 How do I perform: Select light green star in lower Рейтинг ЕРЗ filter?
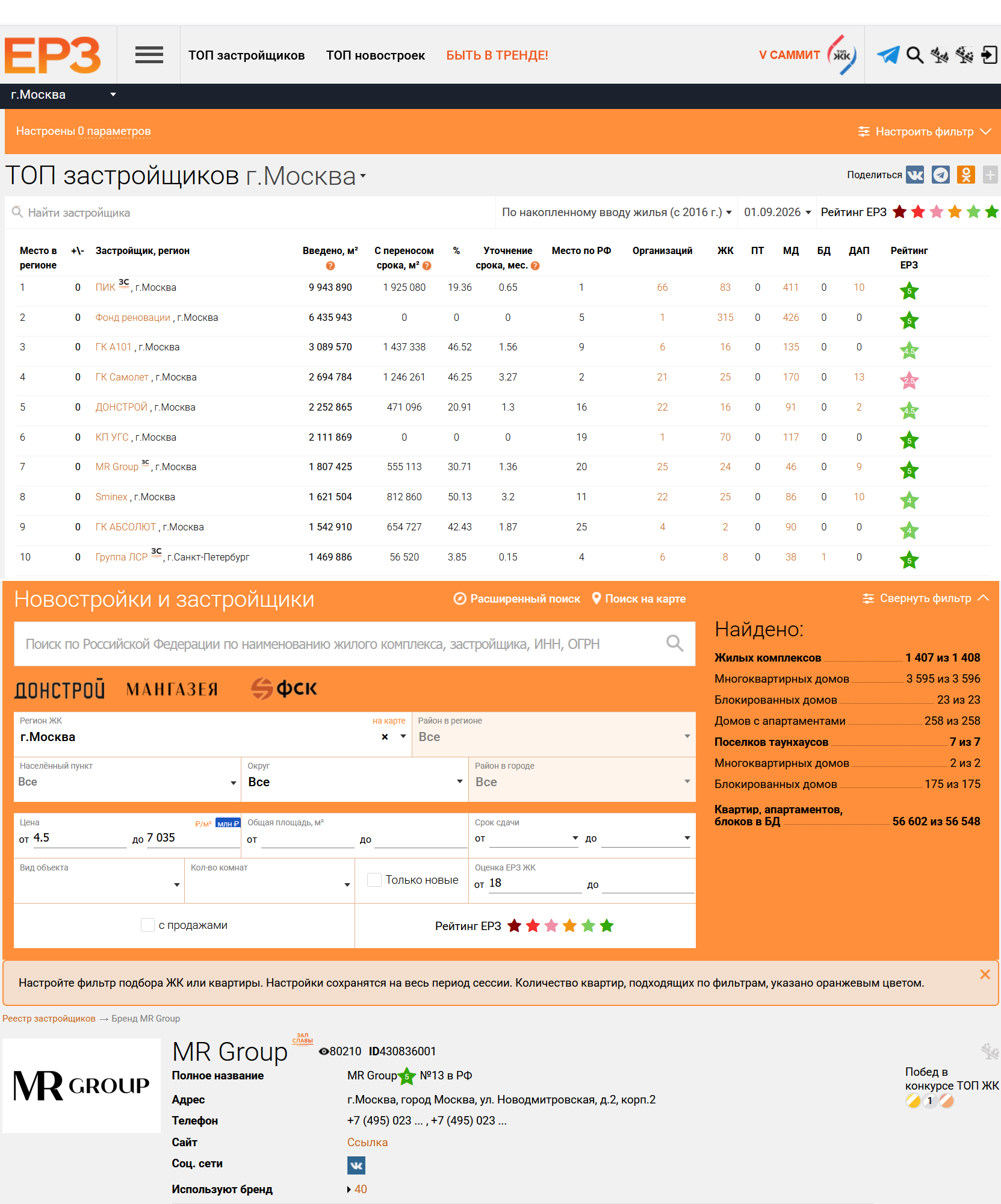point(589,926)
